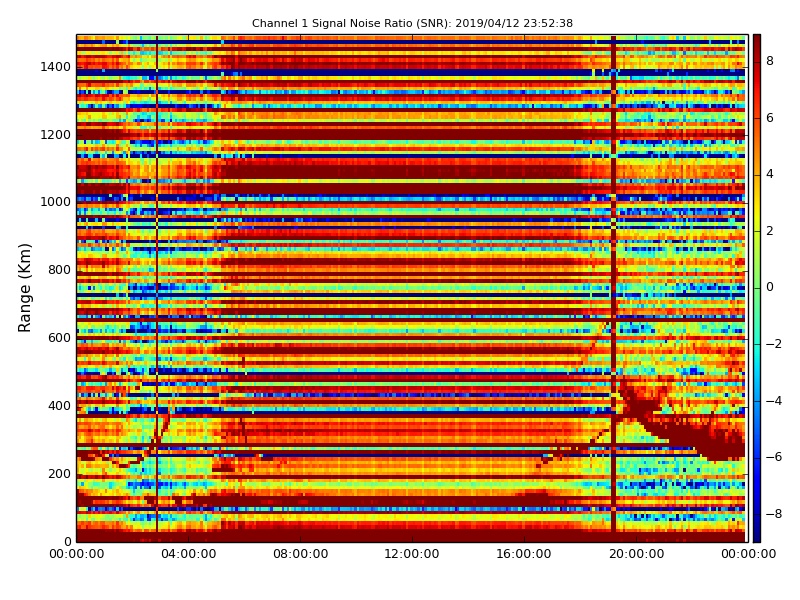Click the 04:00:00 time axis label

(188, 554)
